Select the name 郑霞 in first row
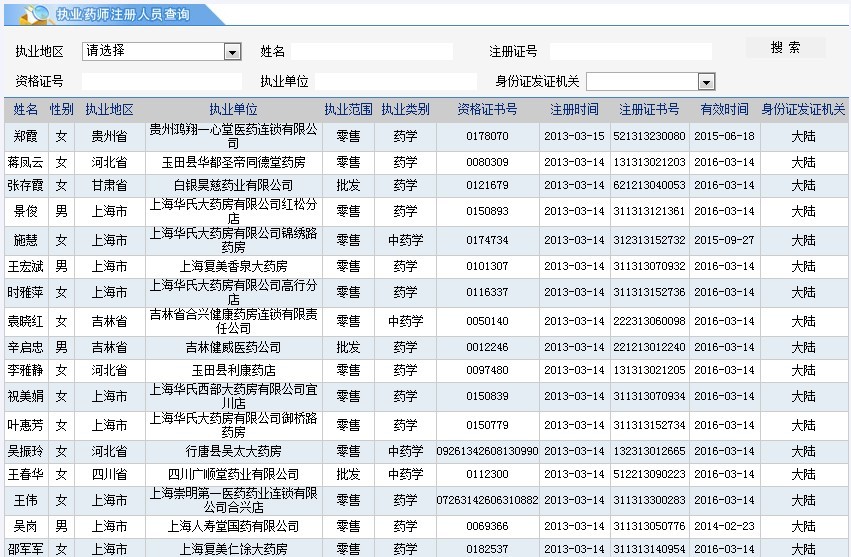 [x=26, y=136]
